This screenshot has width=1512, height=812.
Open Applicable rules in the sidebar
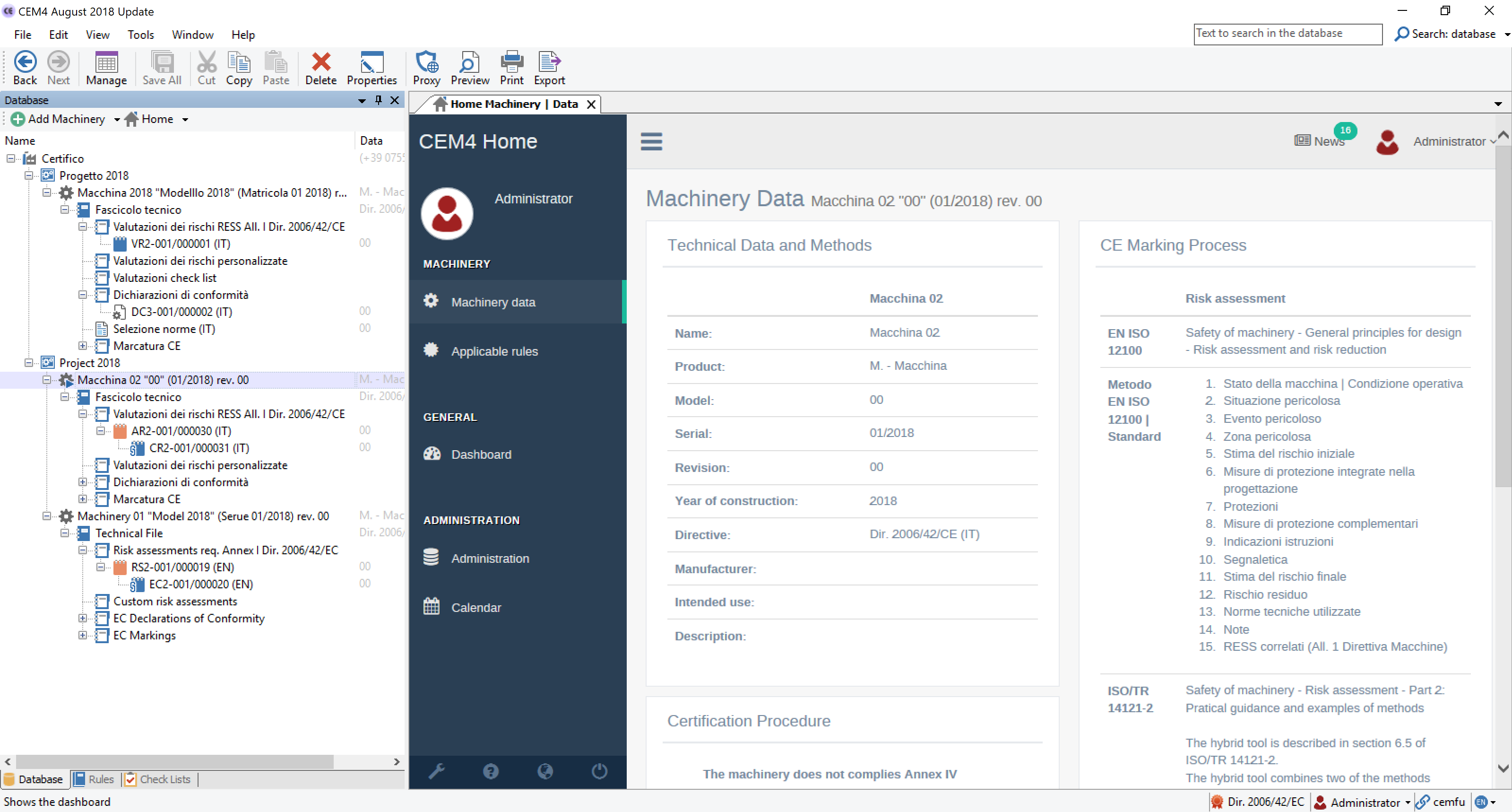[x=493, y=351]
